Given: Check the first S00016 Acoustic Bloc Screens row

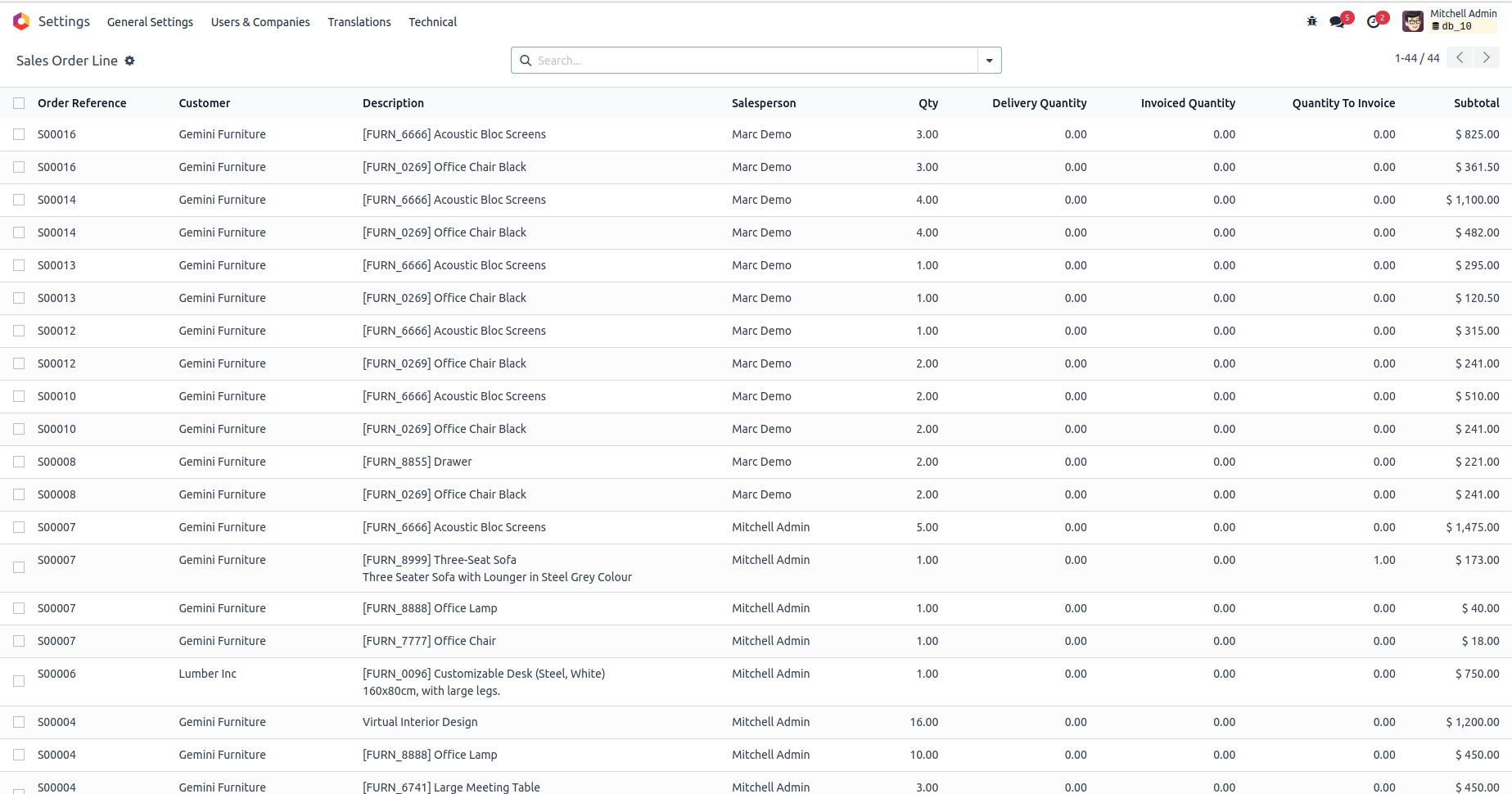Looking at the screenshot, I should tap(19, 134).
